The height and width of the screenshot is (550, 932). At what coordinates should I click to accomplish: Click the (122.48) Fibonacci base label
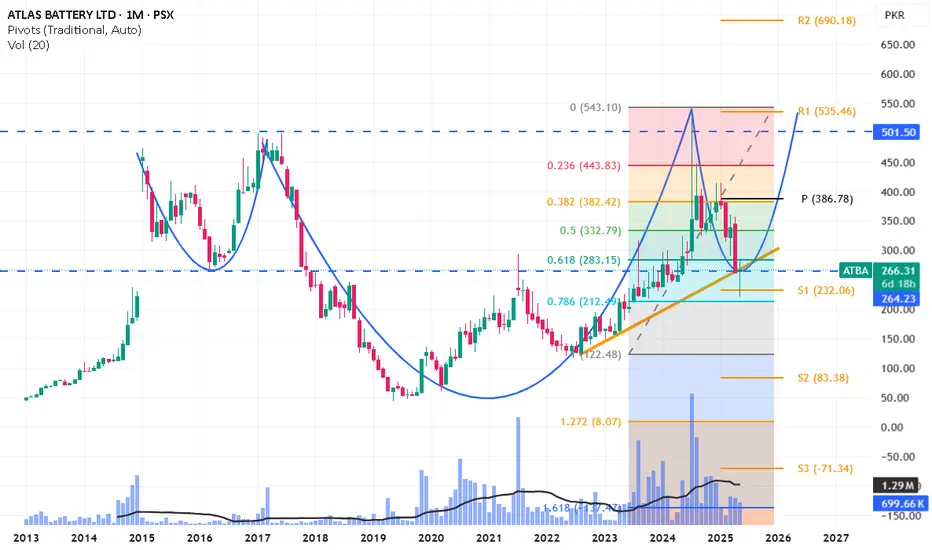click(600, 354)
